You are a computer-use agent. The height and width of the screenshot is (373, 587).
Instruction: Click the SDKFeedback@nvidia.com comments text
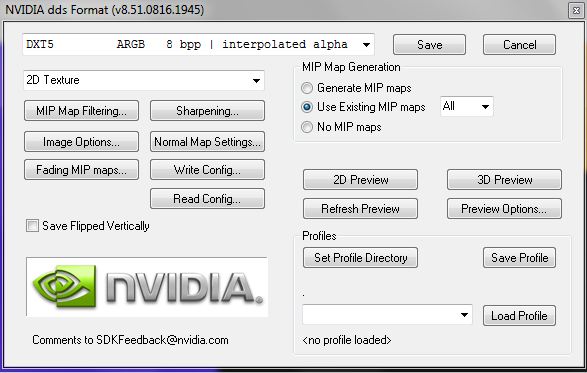pos(130,340)
